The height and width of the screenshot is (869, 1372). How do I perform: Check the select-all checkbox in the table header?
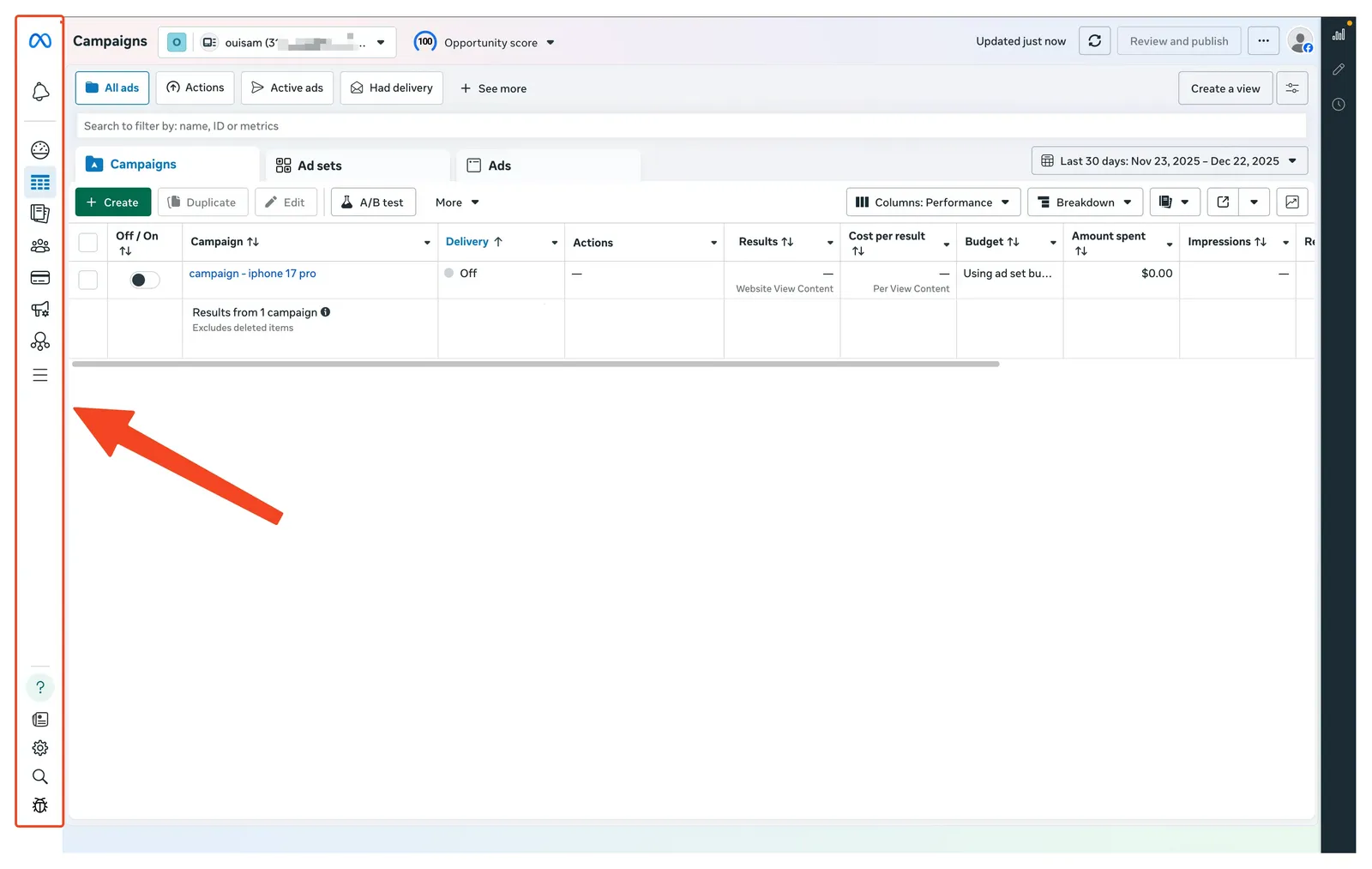(x=87, y=242)
